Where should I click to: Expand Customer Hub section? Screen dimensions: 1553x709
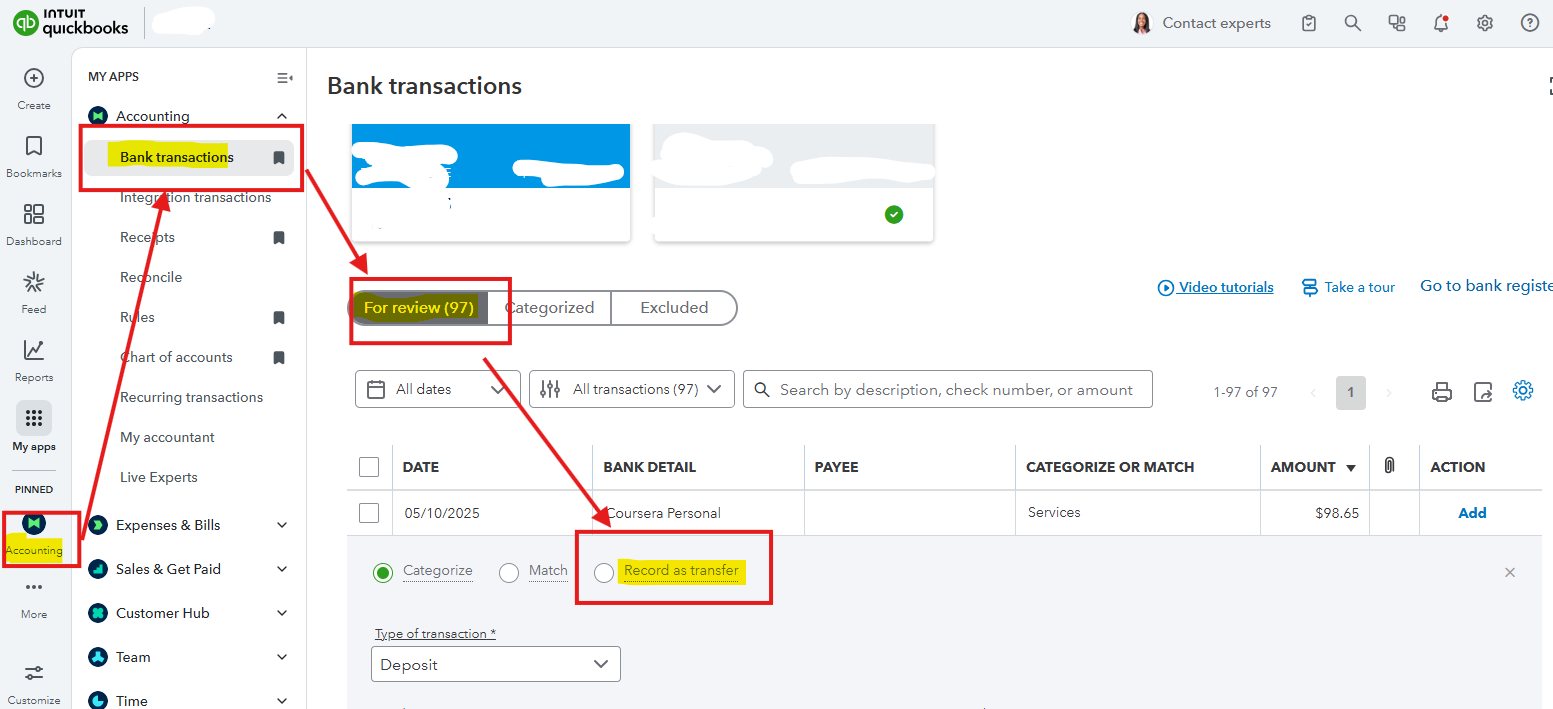282,613
